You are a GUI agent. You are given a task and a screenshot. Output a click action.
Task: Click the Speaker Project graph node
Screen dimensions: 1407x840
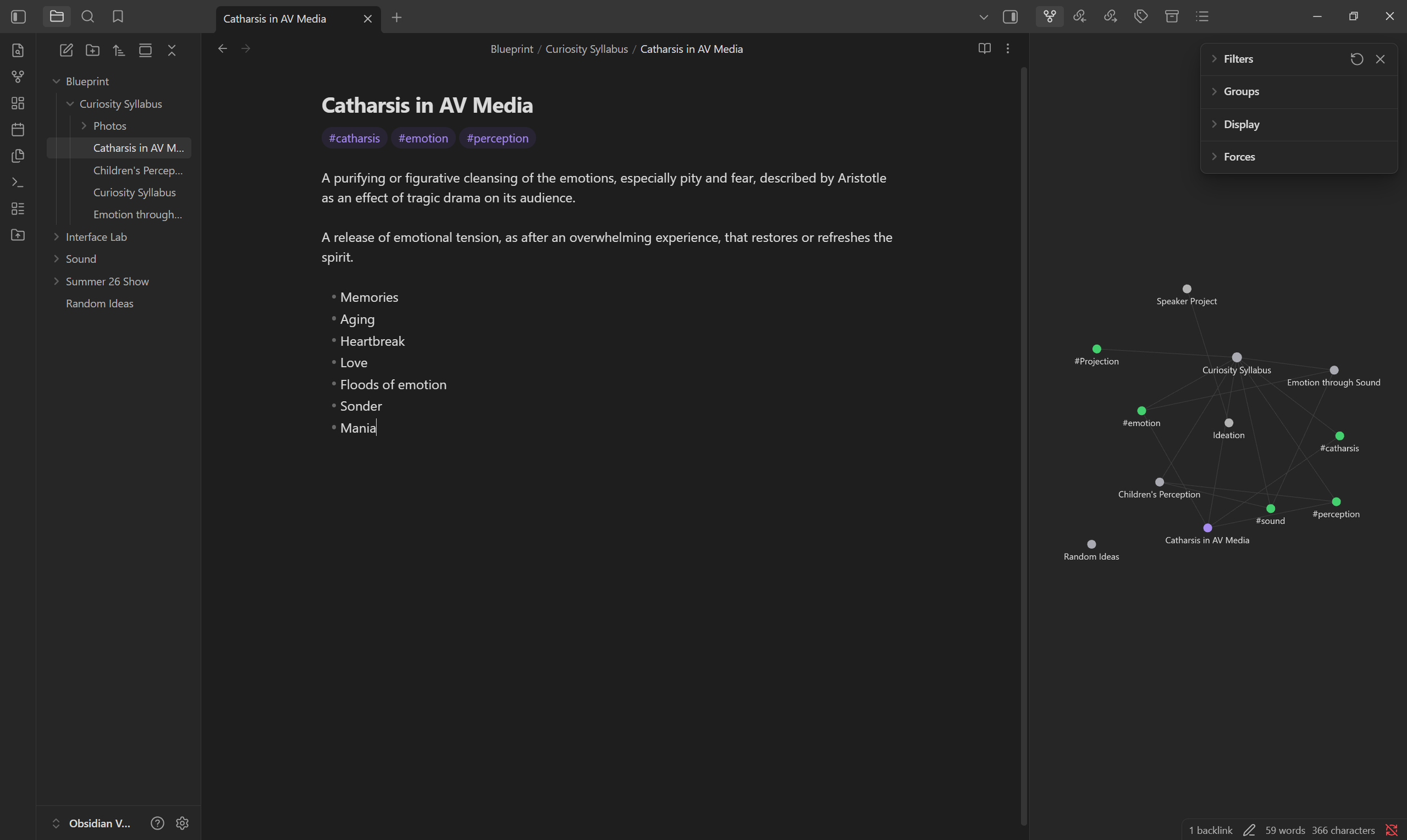(1187, 289)
